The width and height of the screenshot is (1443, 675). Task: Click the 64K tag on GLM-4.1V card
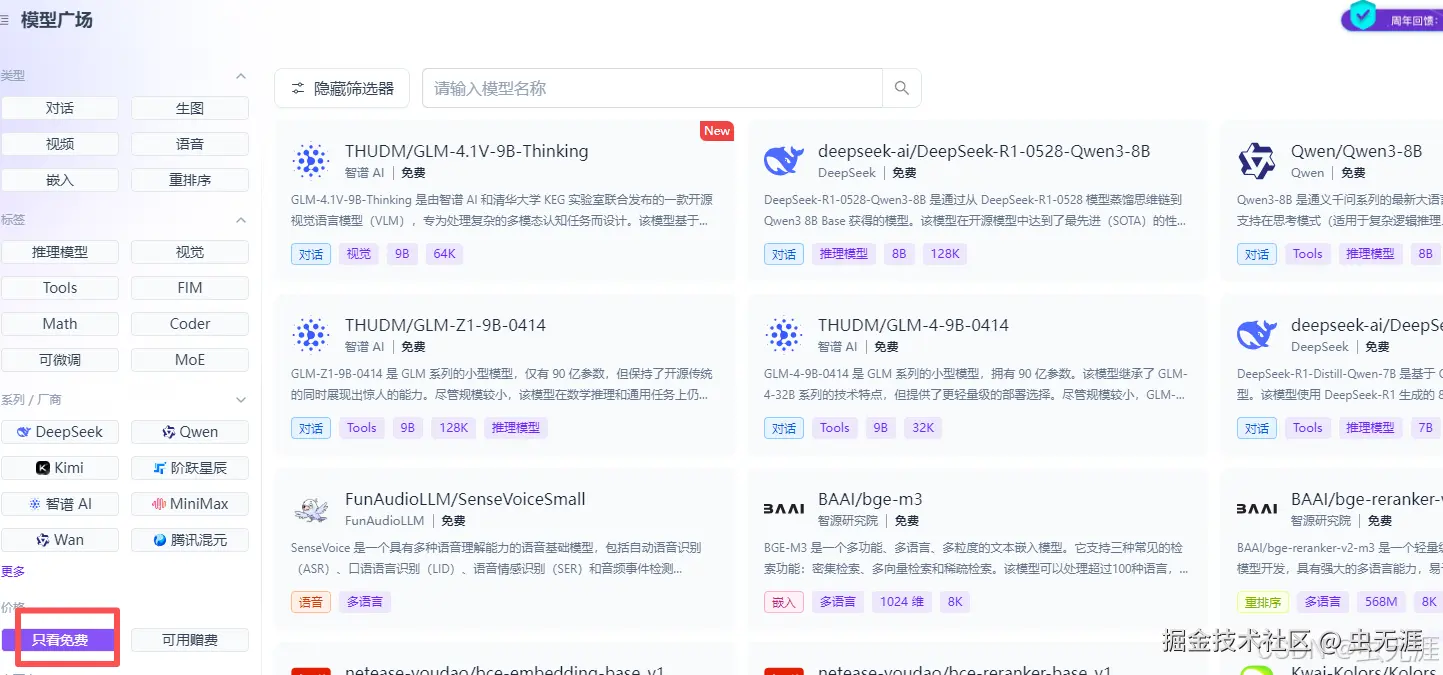(444, 254)
